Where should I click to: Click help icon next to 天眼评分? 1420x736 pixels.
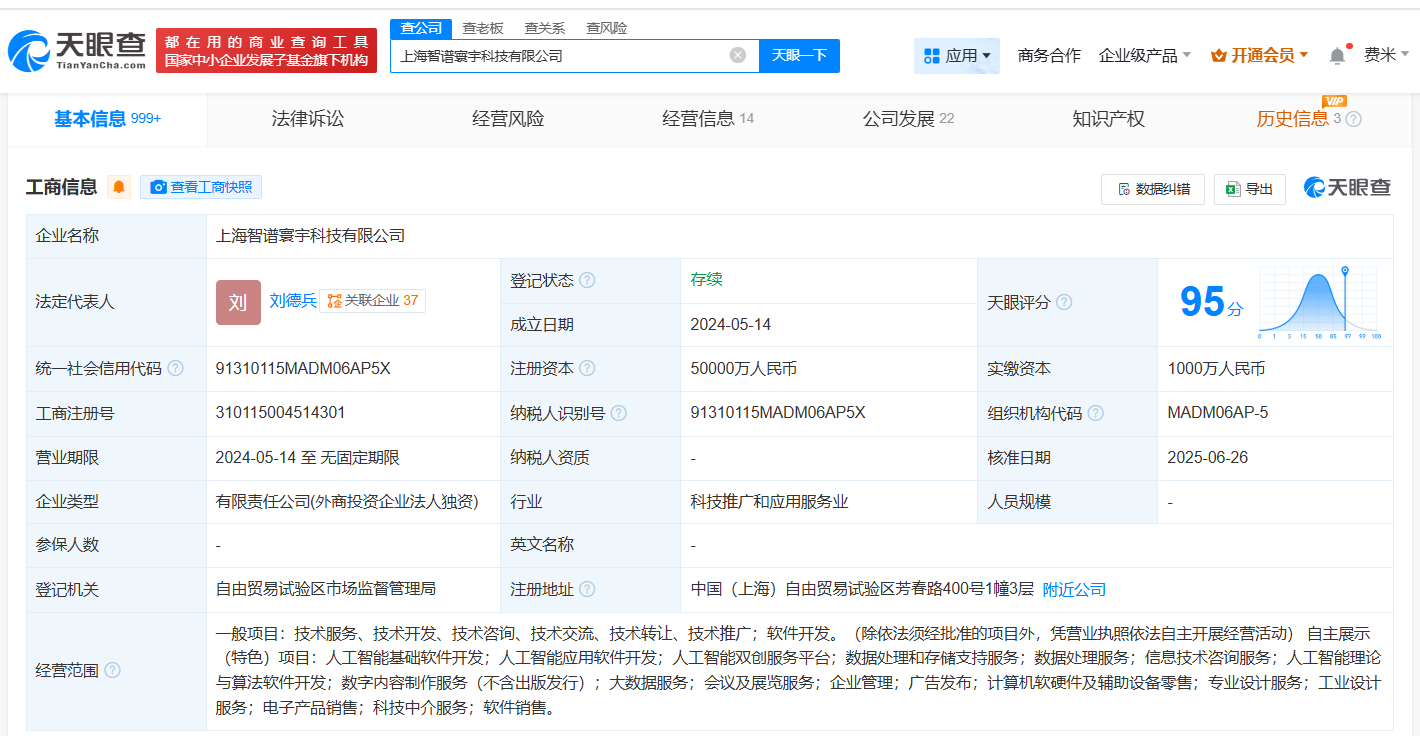click(1064, 302)
